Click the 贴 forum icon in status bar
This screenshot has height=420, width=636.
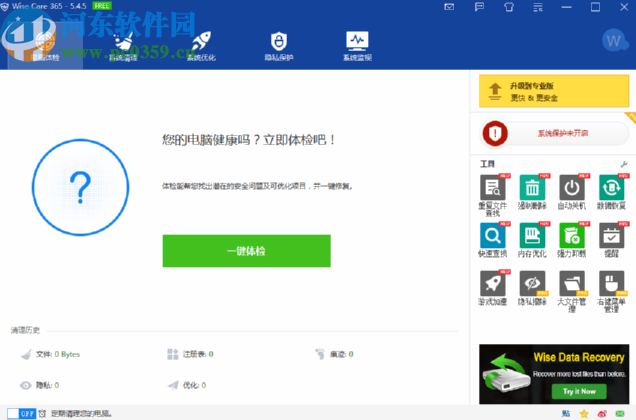click(x=566, y=414)
